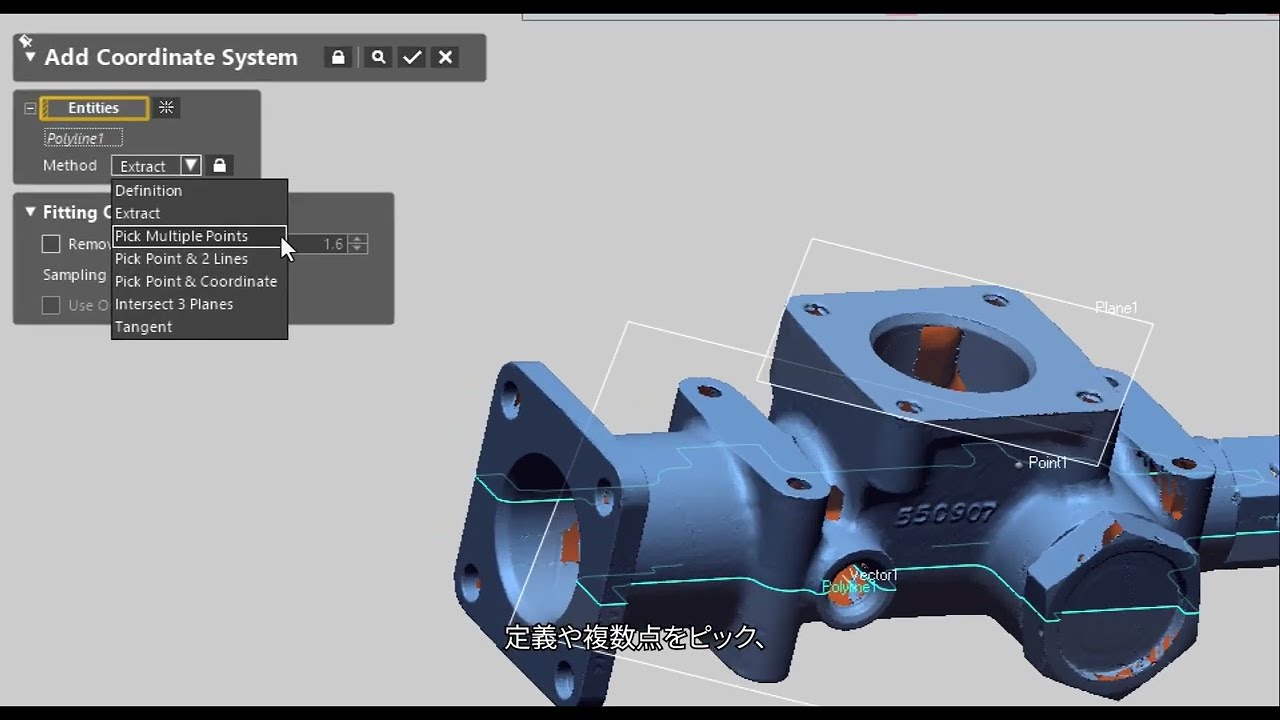Image resolution: width=1280 pixels, height=720 pixels.
Task: Enable the Remove outliers checkbox
Action: (51, 244)
